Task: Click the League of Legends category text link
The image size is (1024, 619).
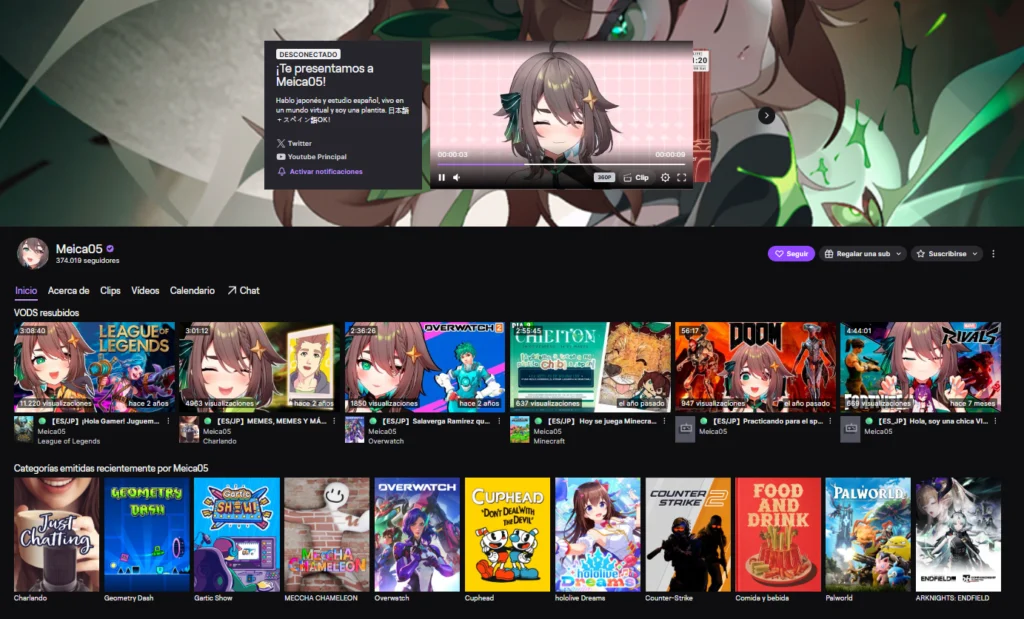Action: pos(69,441)
